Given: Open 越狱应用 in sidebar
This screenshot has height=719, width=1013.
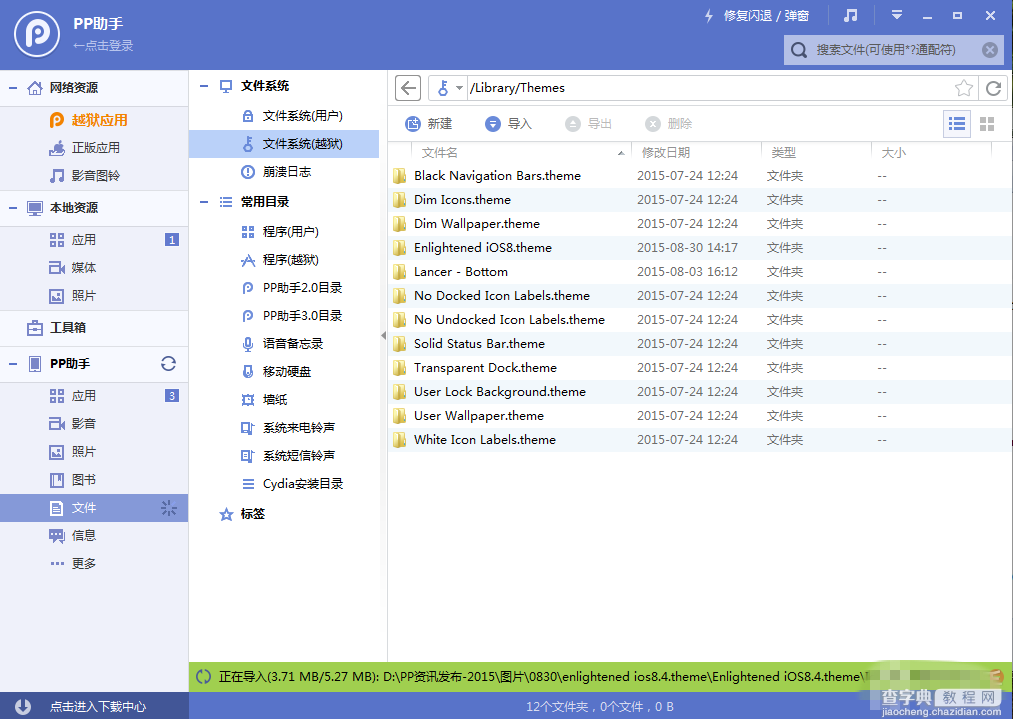Looking at the screenshot, I should tap(94, 120).
